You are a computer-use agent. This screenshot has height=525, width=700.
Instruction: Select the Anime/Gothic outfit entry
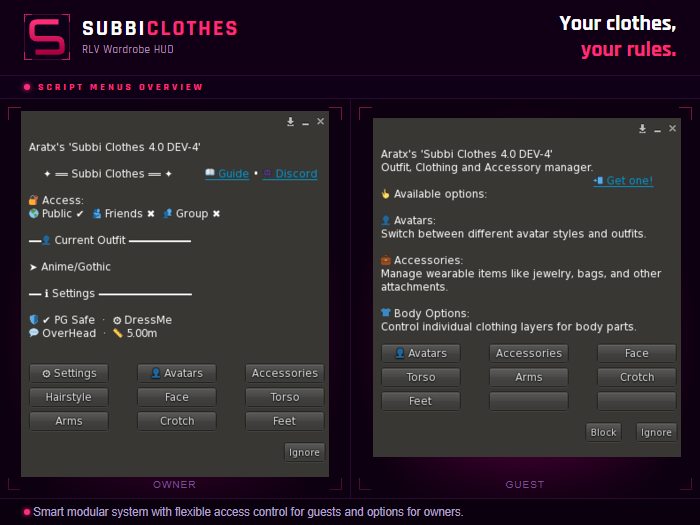pos(70,267)
